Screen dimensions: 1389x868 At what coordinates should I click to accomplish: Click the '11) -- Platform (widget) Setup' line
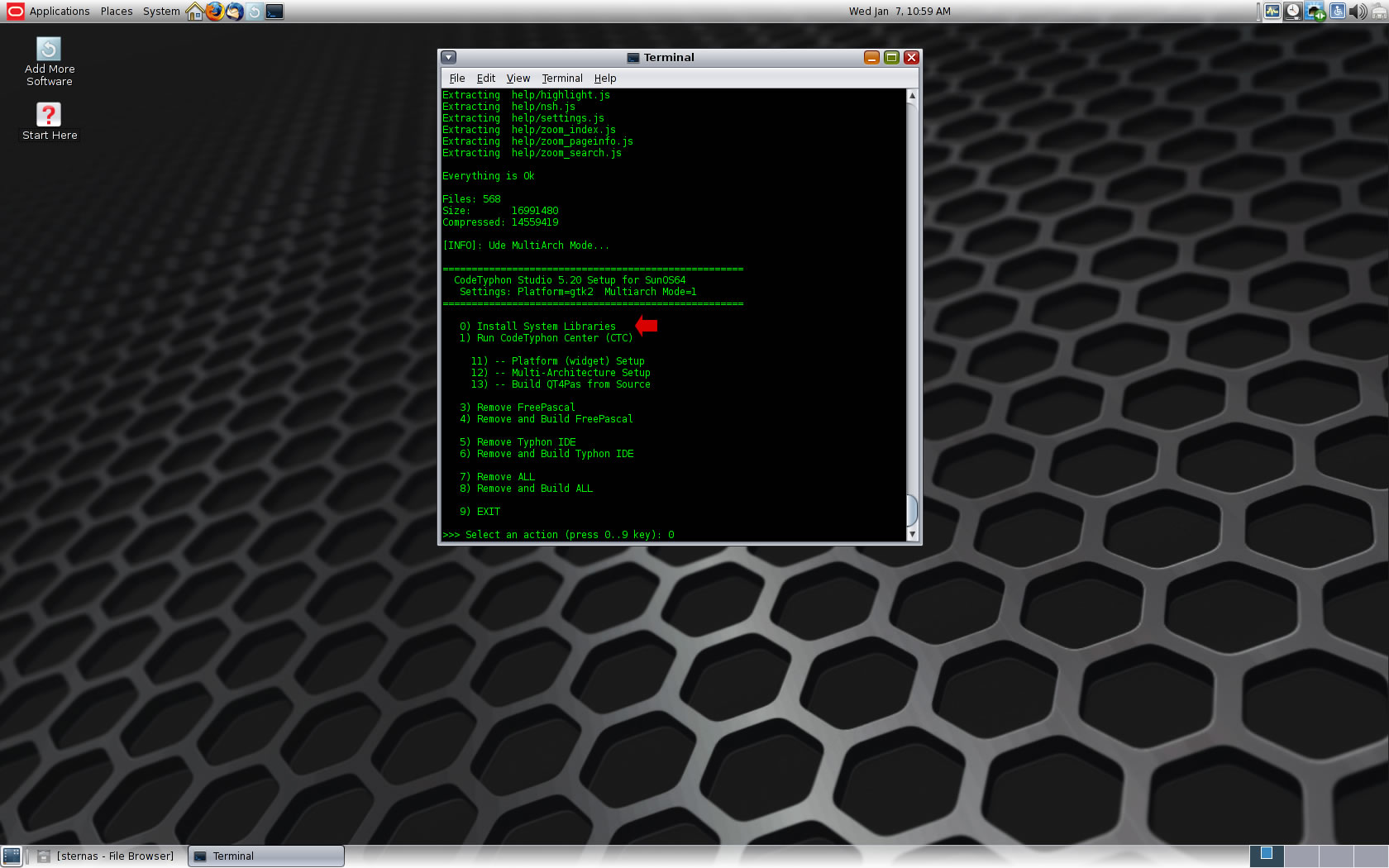click(558, 361)
